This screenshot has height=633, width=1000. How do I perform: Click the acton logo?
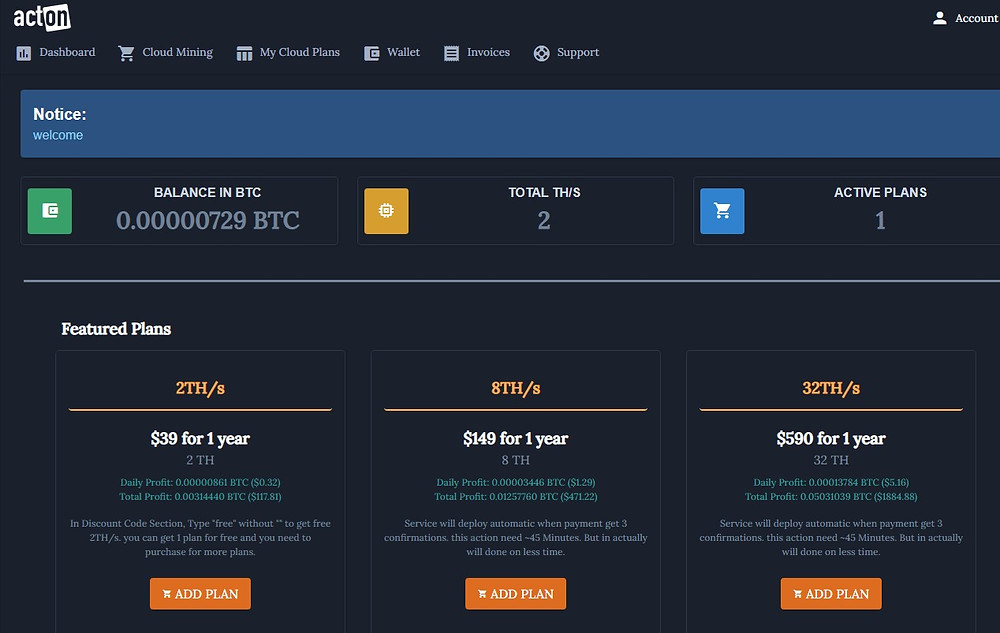42,17
